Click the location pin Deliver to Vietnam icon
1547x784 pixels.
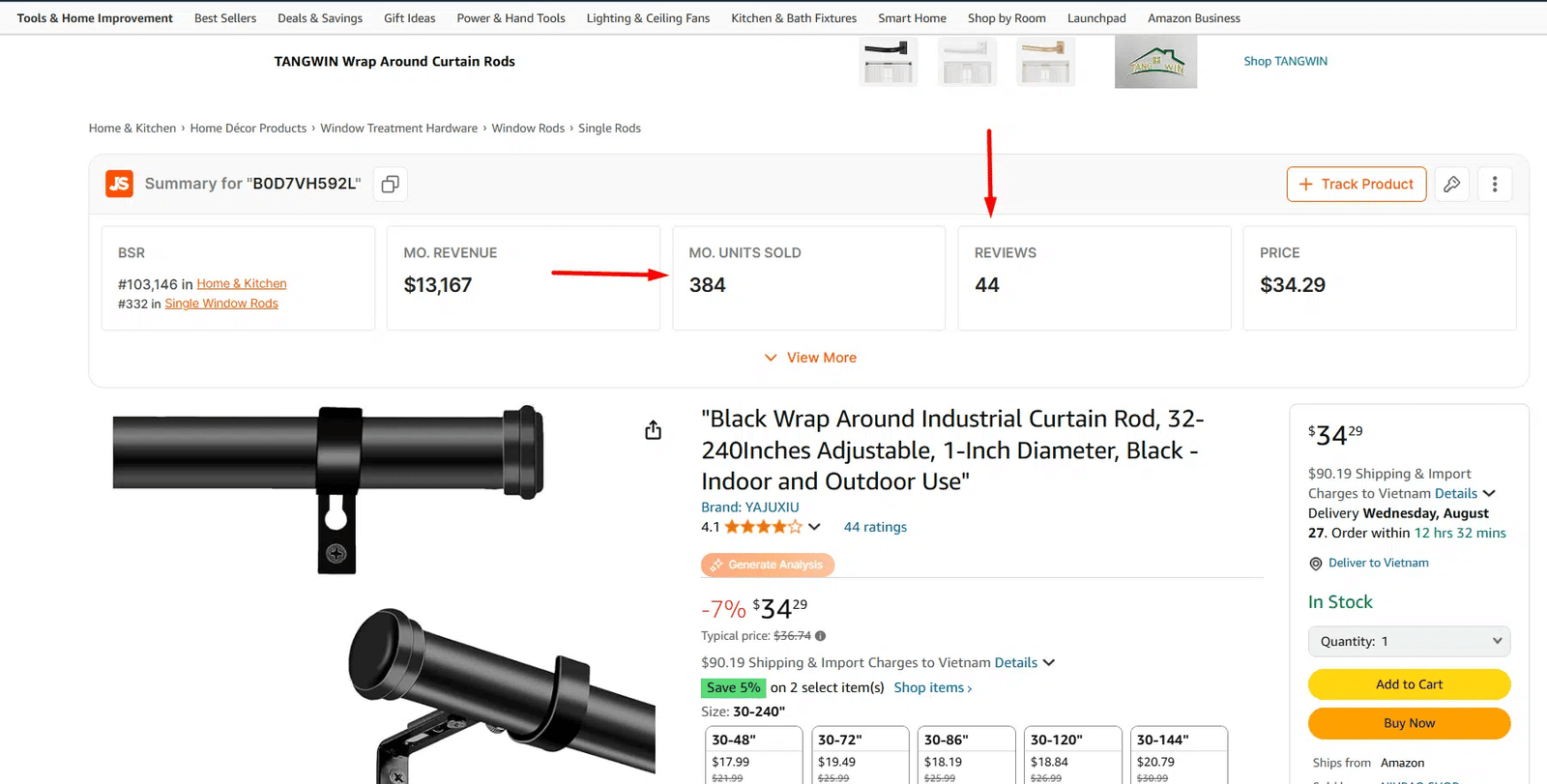point(1315,564)
